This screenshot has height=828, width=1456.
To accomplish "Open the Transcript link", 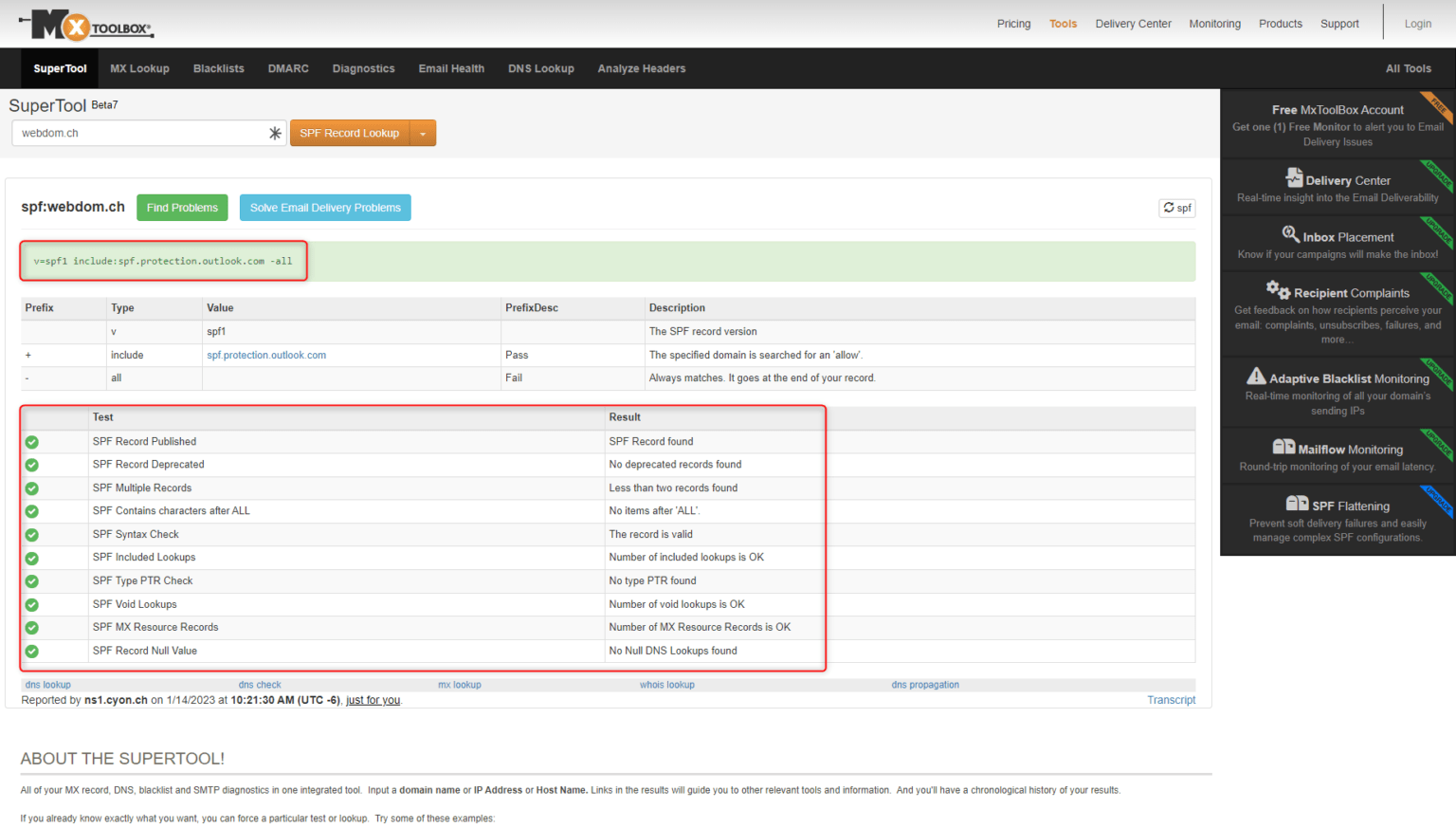I will click(1172, 700).
